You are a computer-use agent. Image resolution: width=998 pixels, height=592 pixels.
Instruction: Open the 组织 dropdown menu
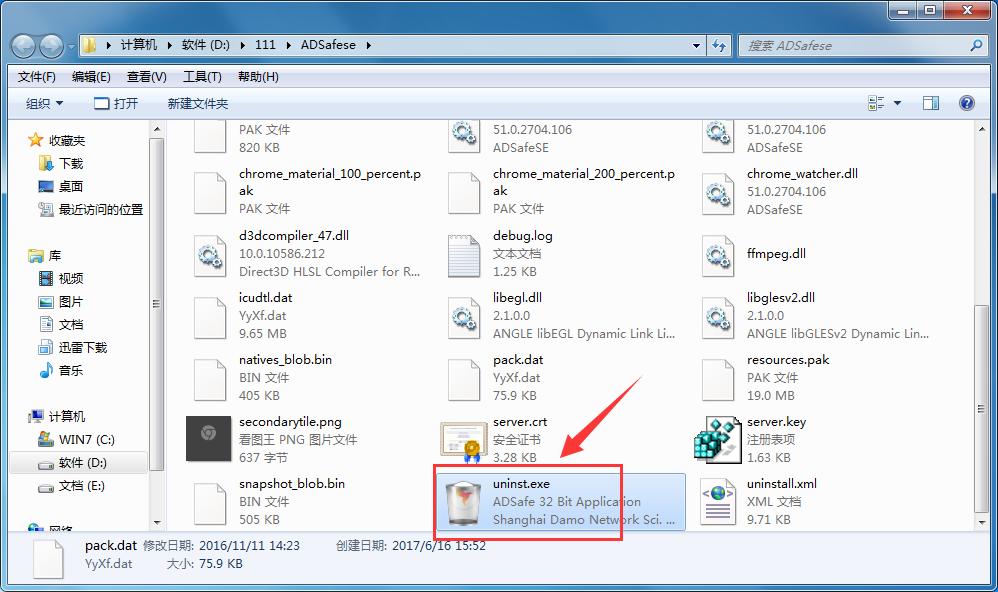pyautogui.click(x=44, y=103)
